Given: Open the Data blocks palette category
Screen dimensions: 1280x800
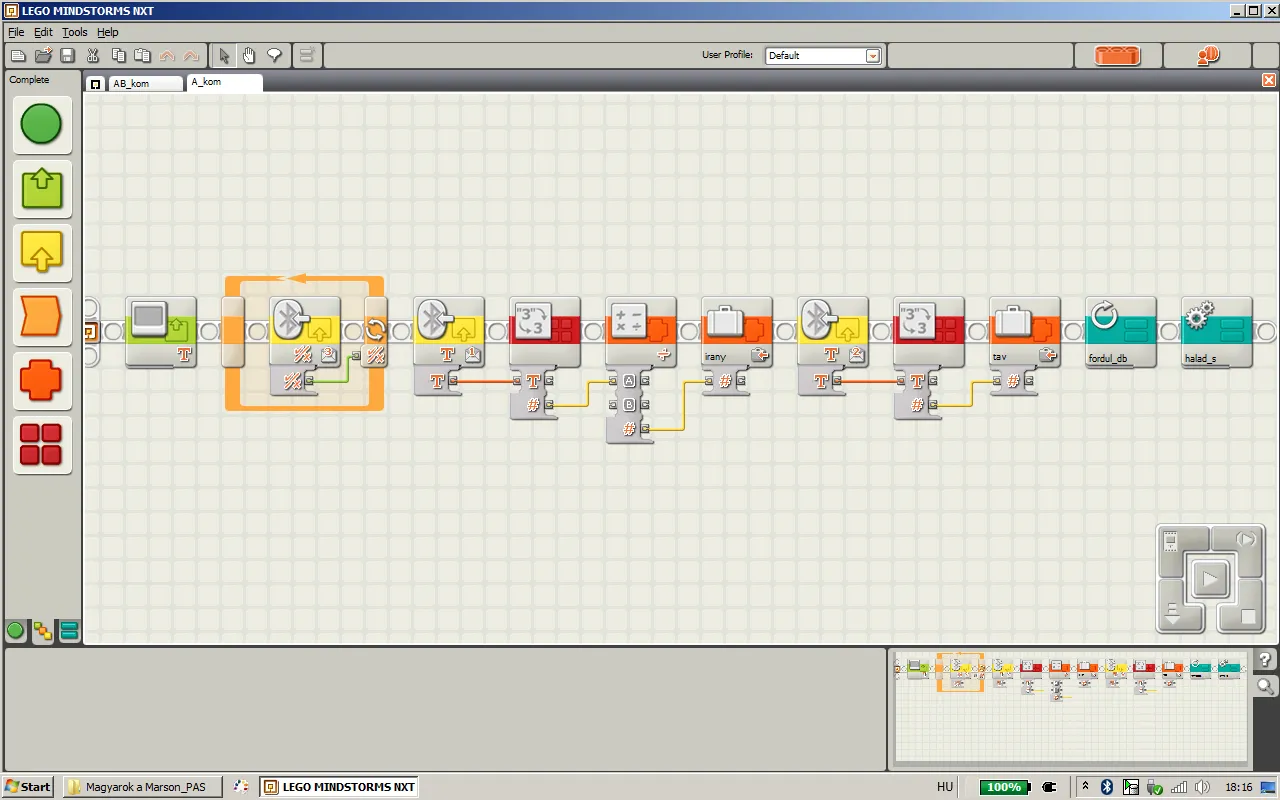Looking at the screenshot, I should pos(41,381).
